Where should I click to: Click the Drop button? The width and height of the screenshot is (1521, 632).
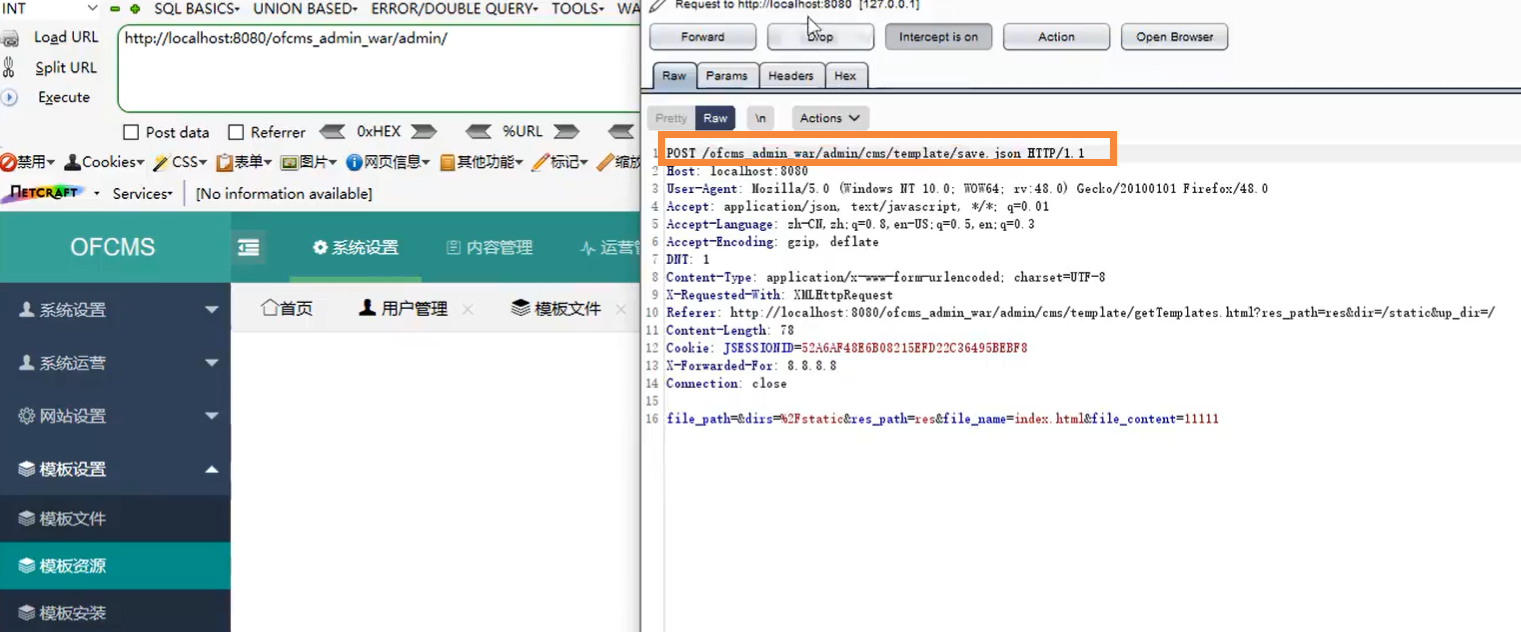click(x=821, y=37)
